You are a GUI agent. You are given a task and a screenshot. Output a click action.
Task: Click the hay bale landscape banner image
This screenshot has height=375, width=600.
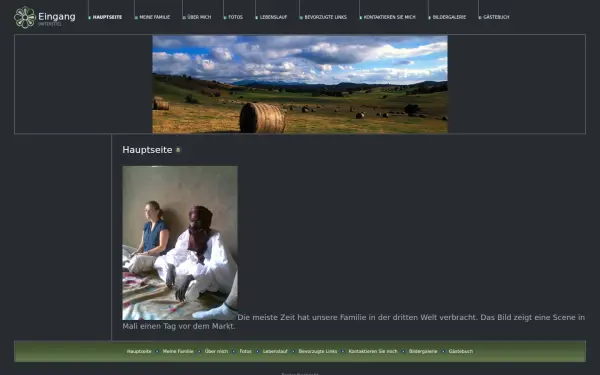click(300, 84)
